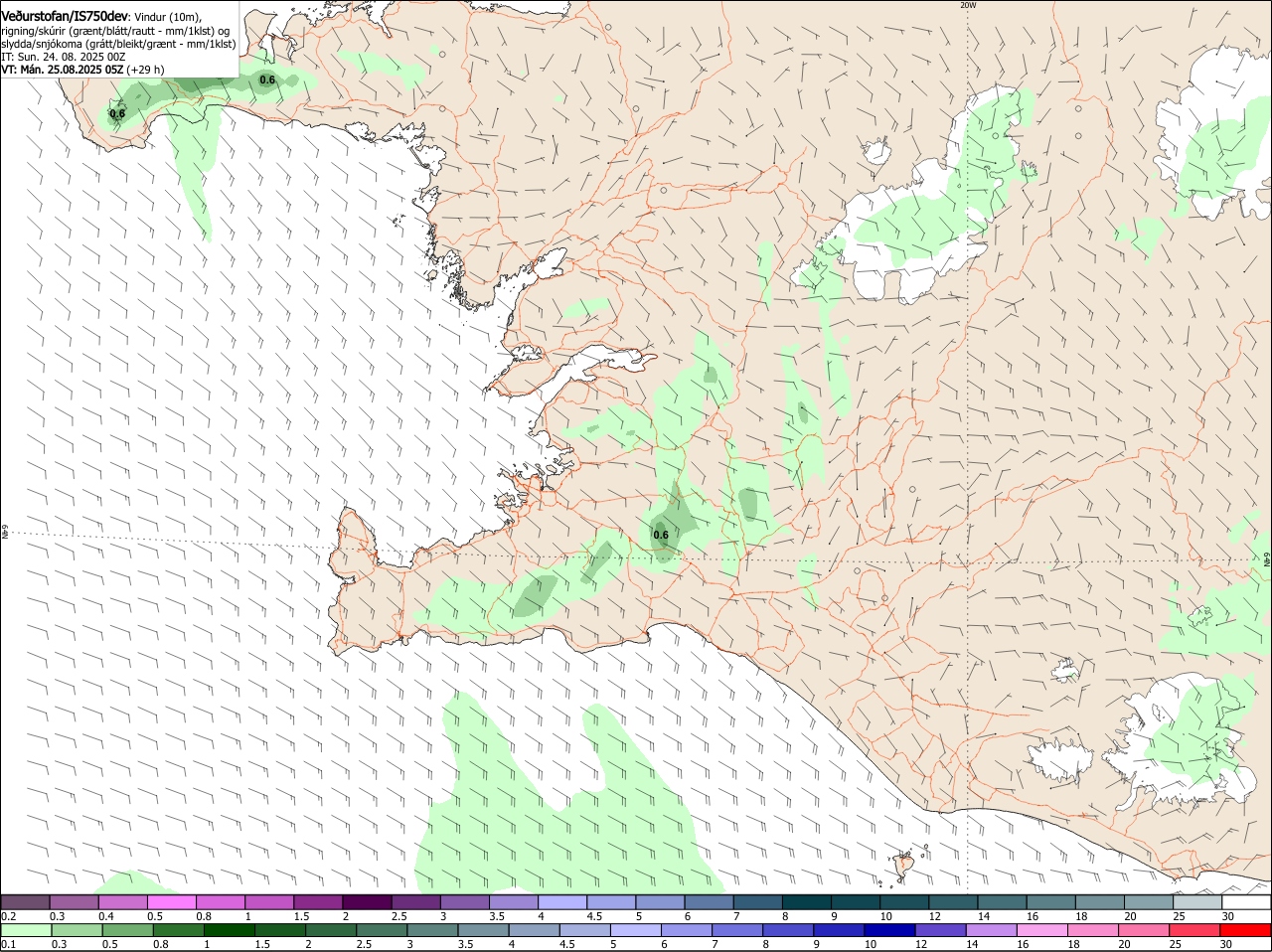Click the '0.2' label on the upper scale

8,915
